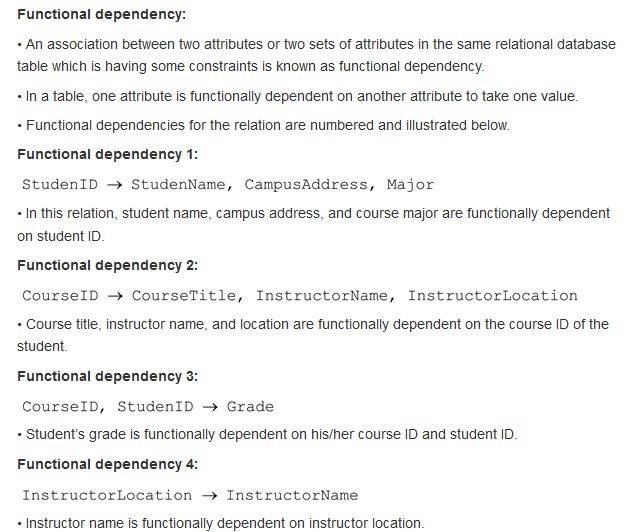Screen dimensions: 630x532
Task: Click the 'Functional dependency:' heading
Action: [x=102, y=14]
